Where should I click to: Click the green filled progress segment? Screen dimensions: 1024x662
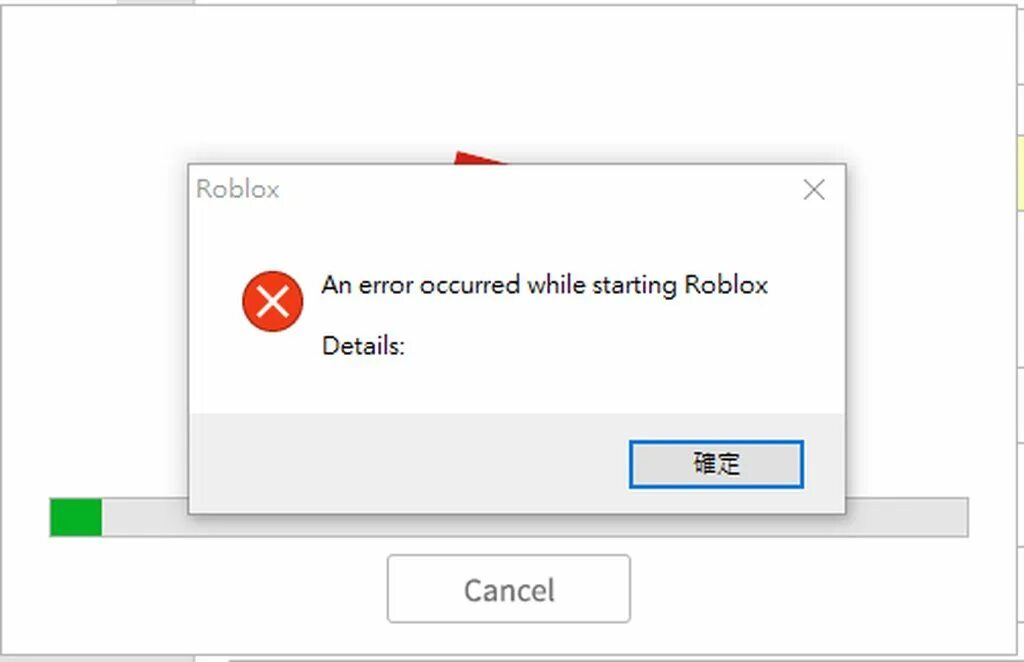(76, 517)
